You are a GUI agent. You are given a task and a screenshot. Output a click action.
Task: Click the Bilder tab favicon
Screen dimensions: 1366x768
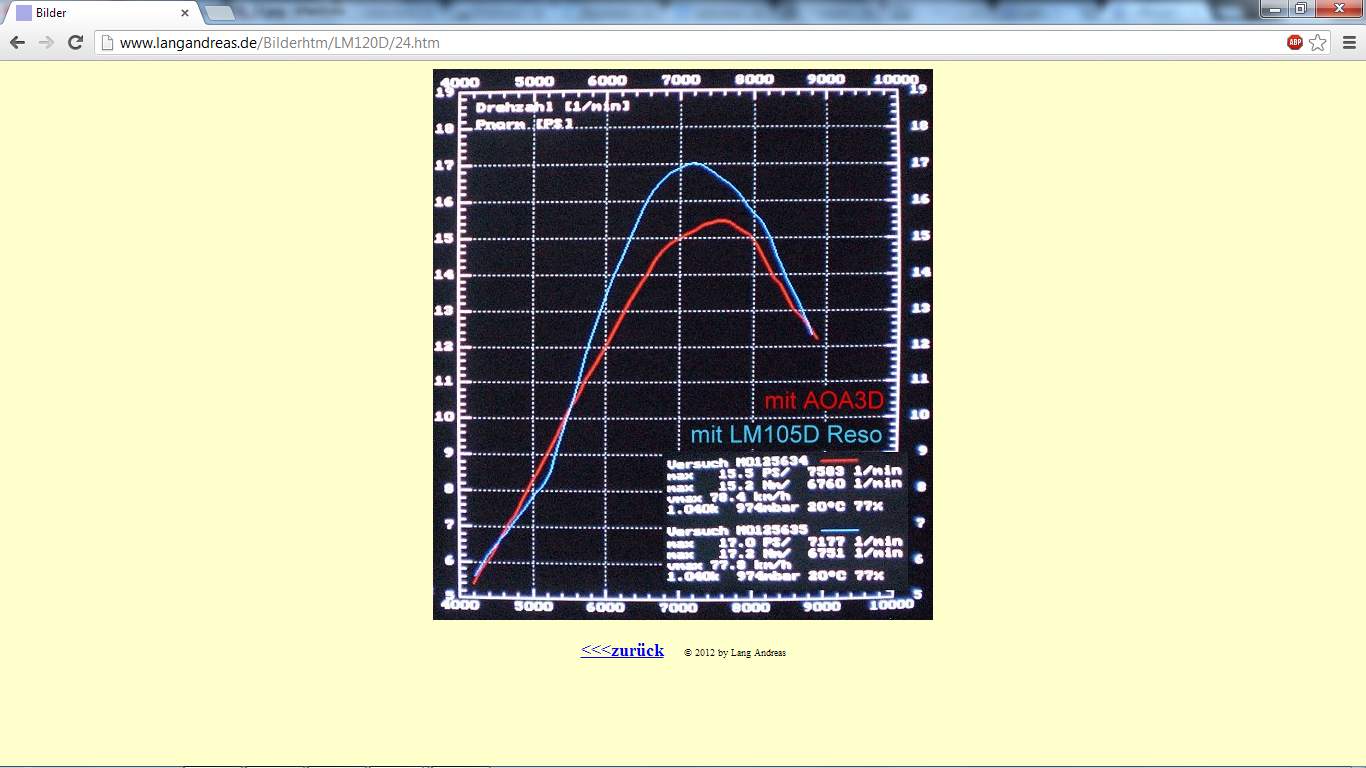coord(24,13)
